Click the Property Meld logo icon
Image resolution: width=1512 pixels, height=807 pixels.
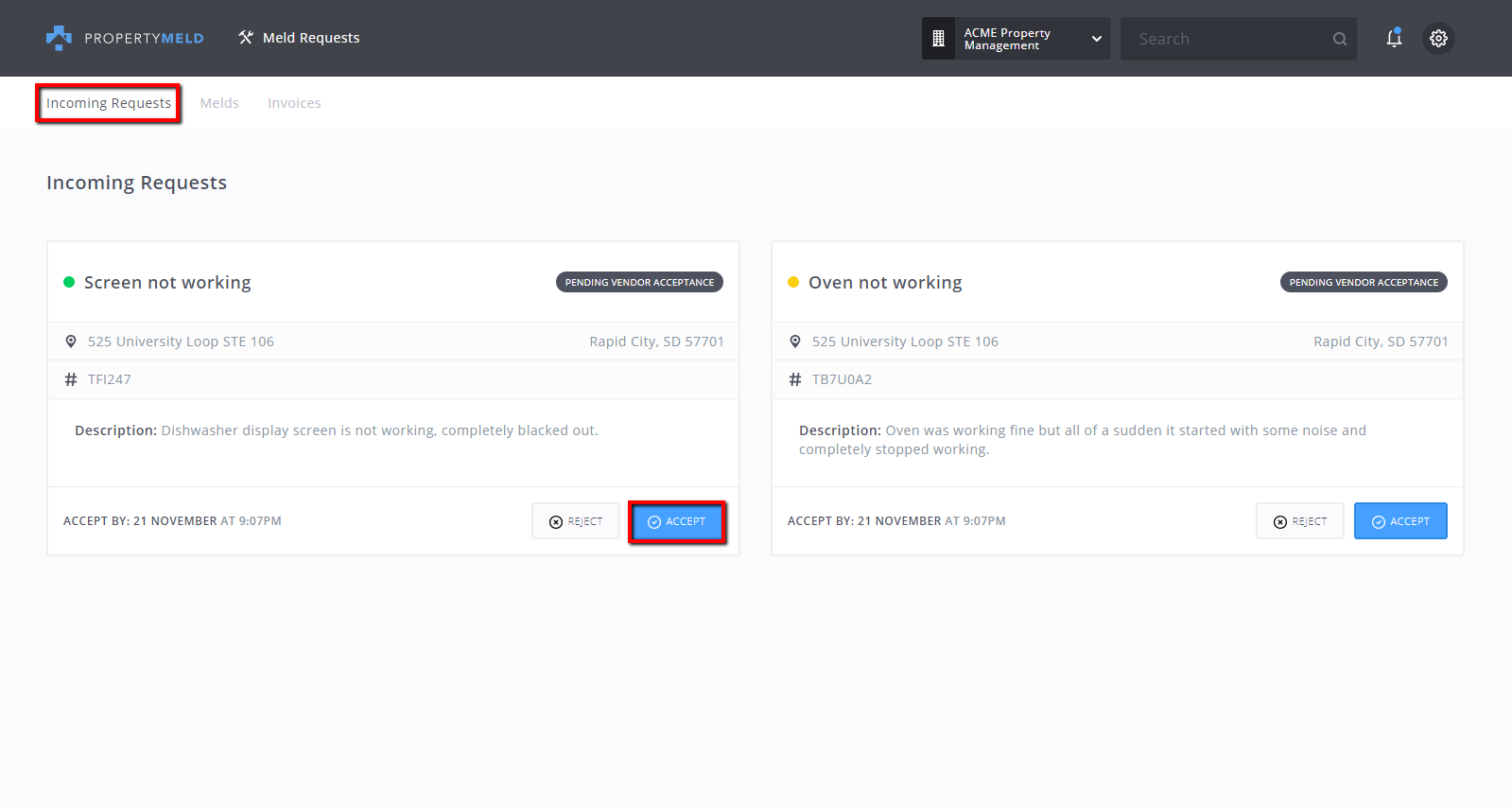(59, 38)
